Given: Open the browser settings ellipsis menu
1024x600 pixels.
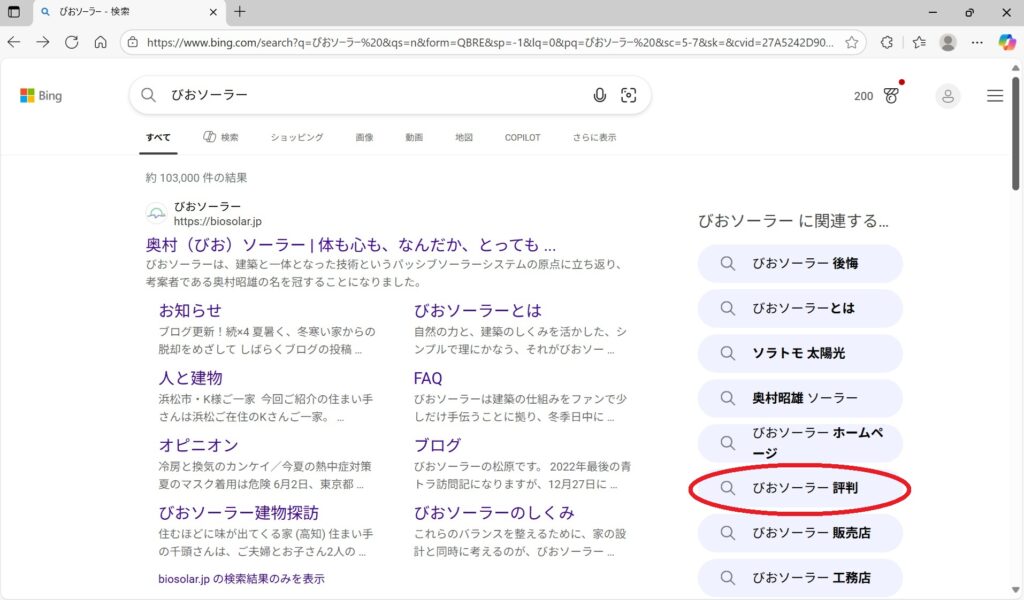Looking at the screenshot, I should (x=977, y=42).
